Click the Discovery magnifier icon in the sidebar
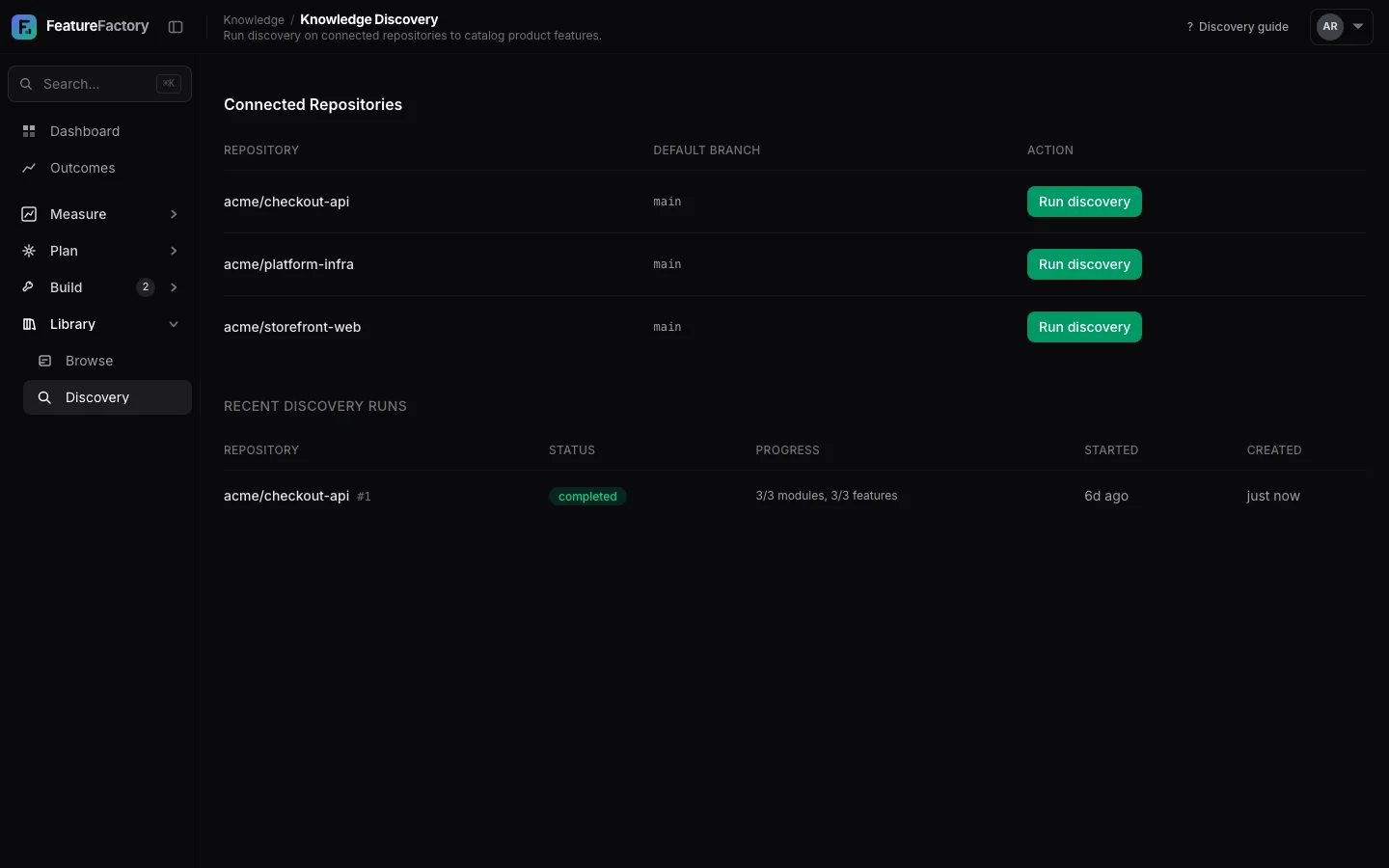1389x868 pixels. [44, 397]
